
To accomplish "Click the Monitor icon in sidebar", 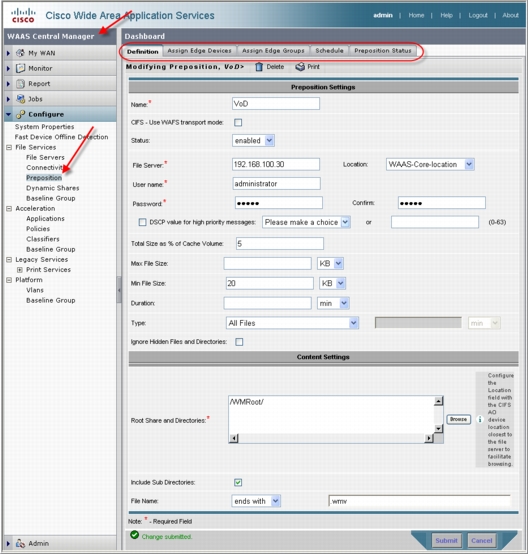I will (x=21, y=68).
